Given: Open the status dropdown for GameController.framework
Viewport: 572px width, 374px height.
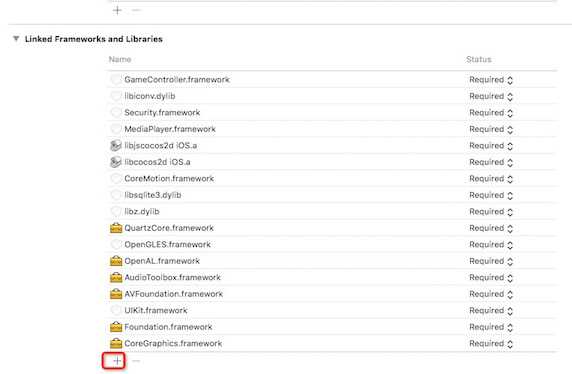Looking at the screenshot, I should pyautogui.click(x=491, y=80).
